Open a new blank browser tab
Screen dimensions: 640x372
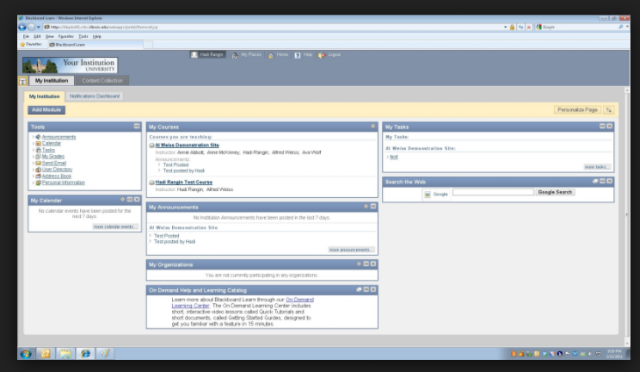(x=149, y=45)
